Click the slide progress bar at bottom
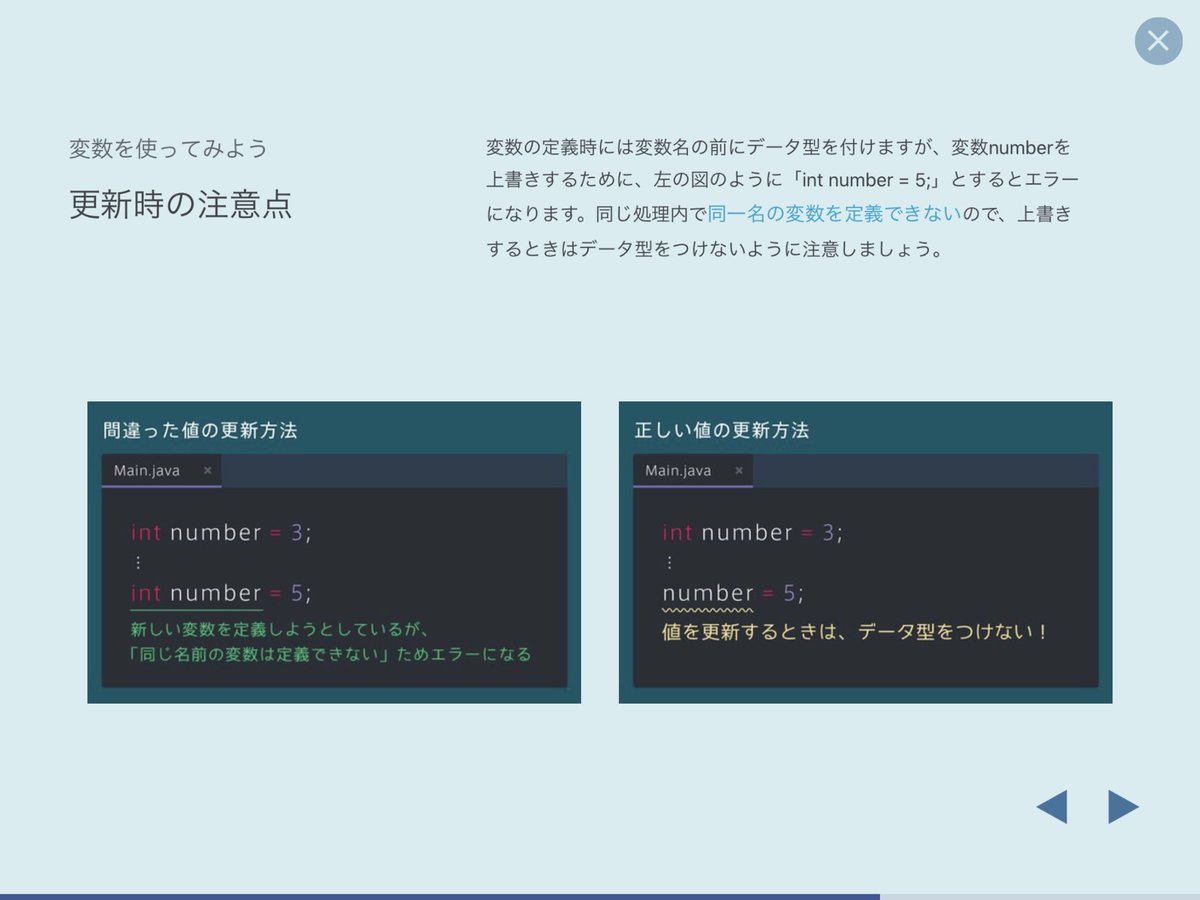The image size is (1200, 900). tap(600, 896)
